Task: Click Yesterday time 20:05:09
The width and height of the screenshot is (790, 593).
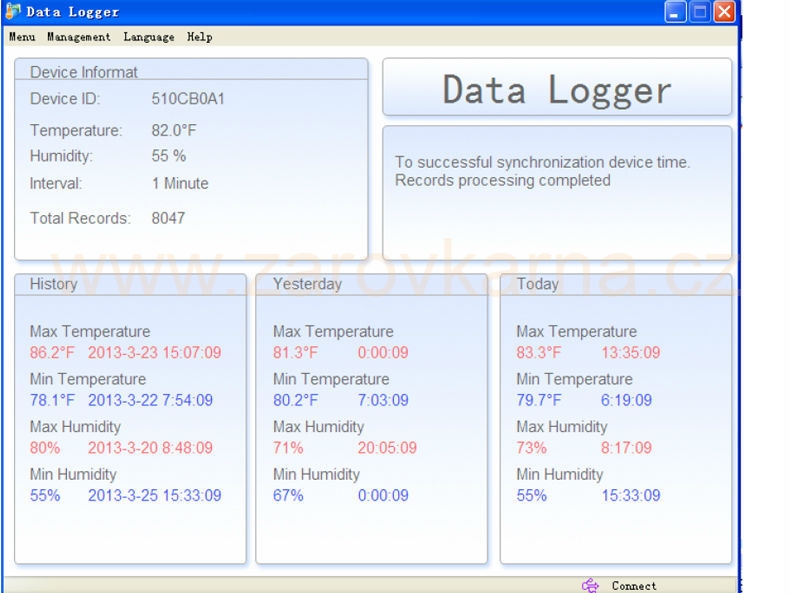Action: 387,448
